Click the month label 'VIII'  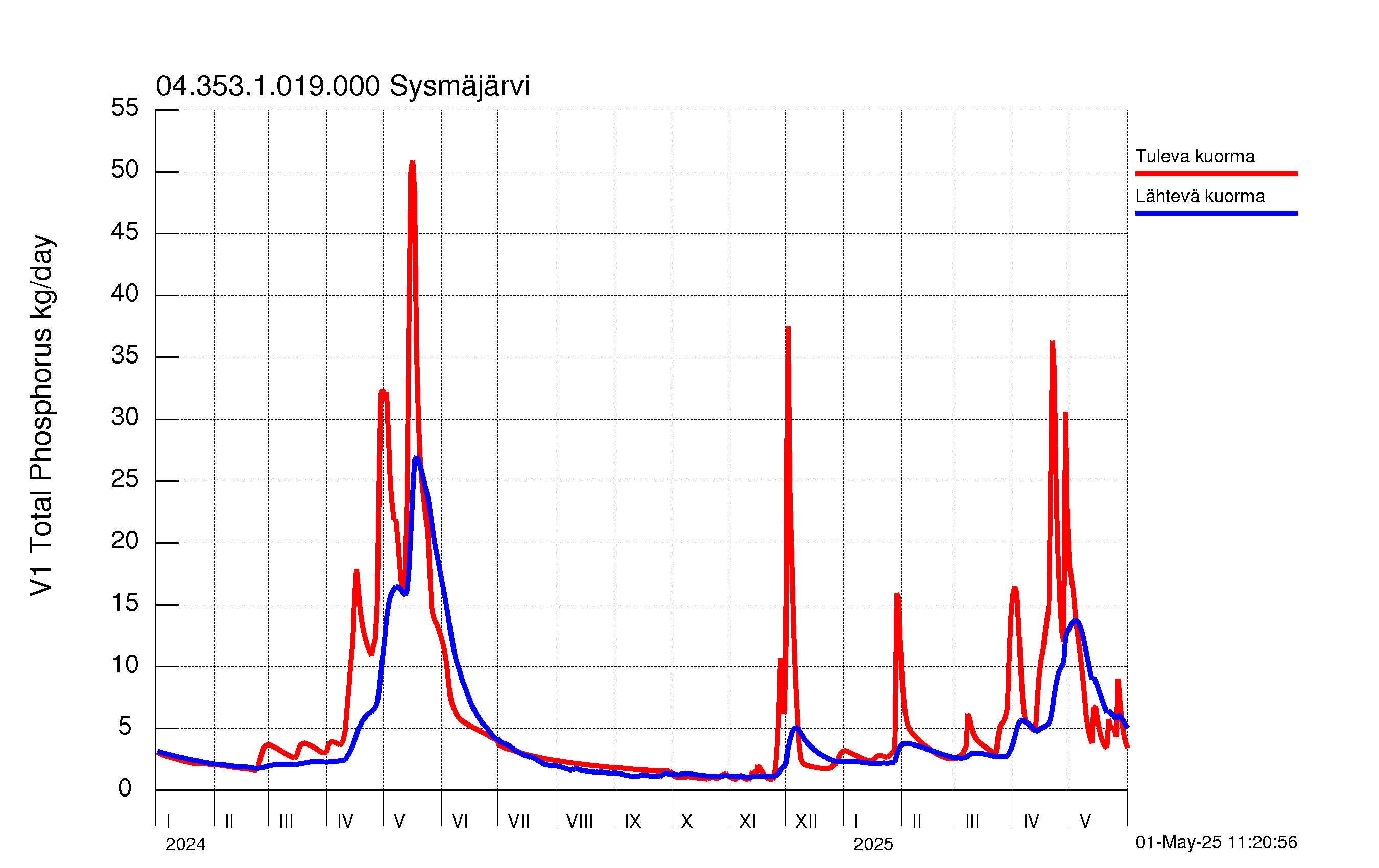click(x=580, y=822)
